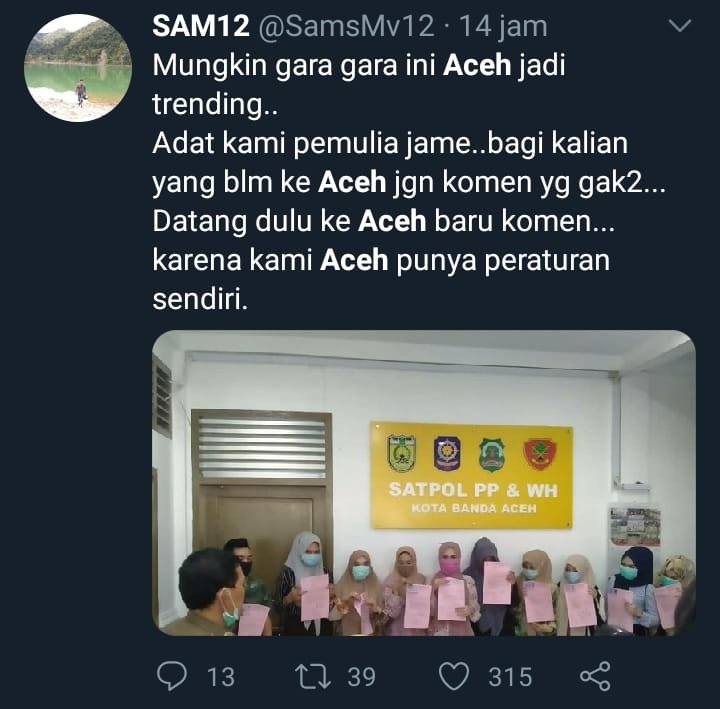720x709 pixels.
Task: View the 39 retweets count
Action: tap(361, 677)
